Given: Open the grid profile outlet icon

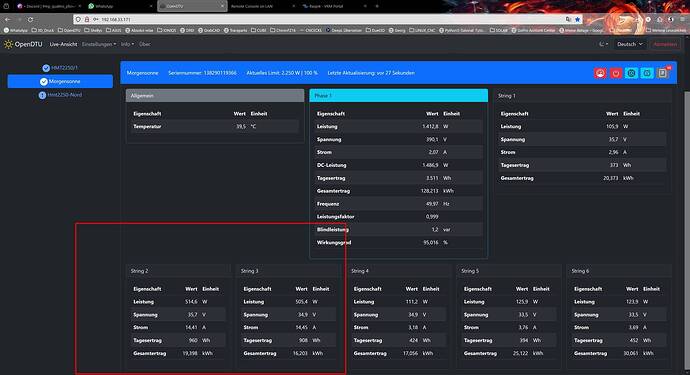Looking at the screenshot, I should pos(646,73).
